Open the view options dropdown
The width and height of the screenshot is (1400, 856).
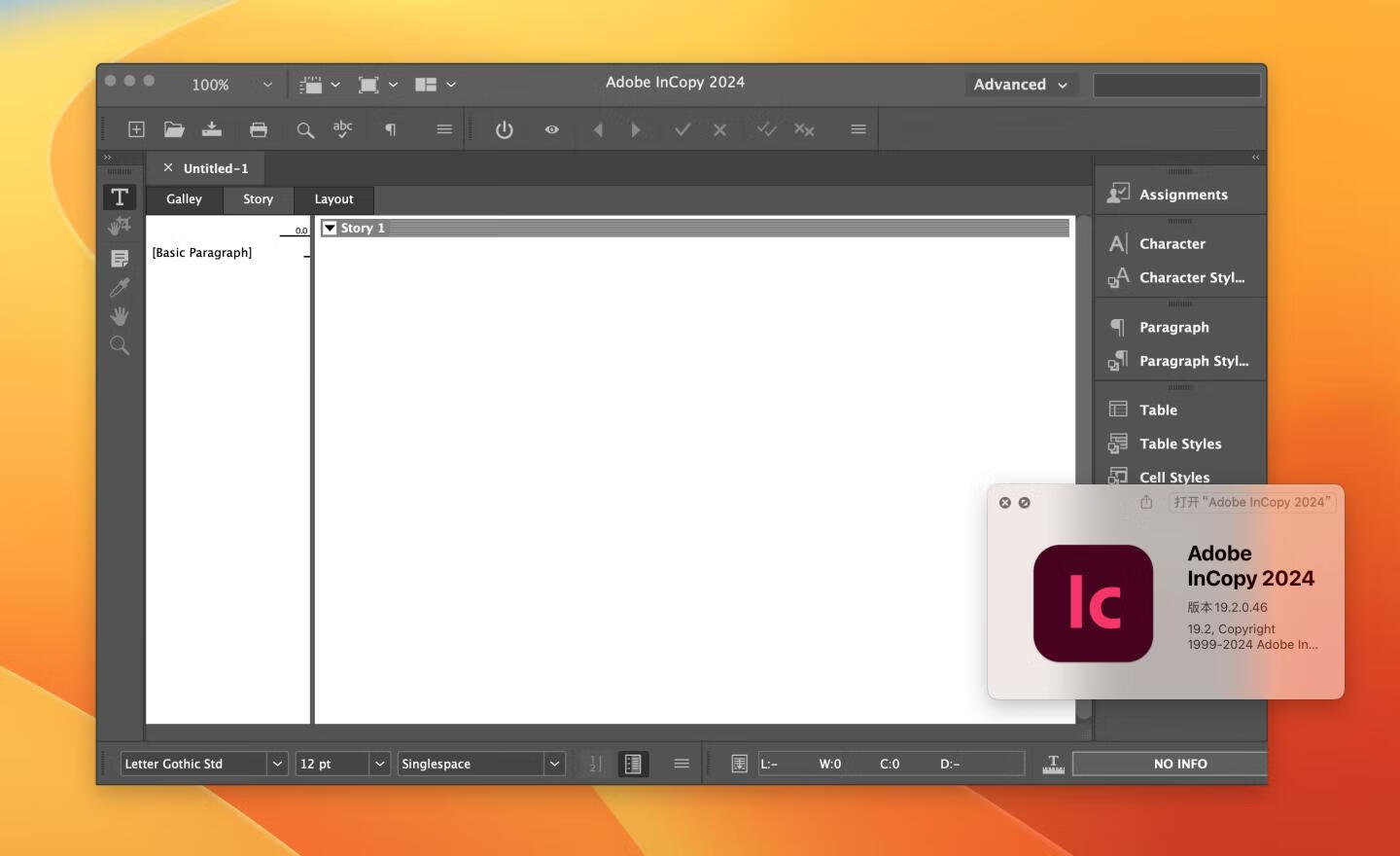click(x=320, y=85)
